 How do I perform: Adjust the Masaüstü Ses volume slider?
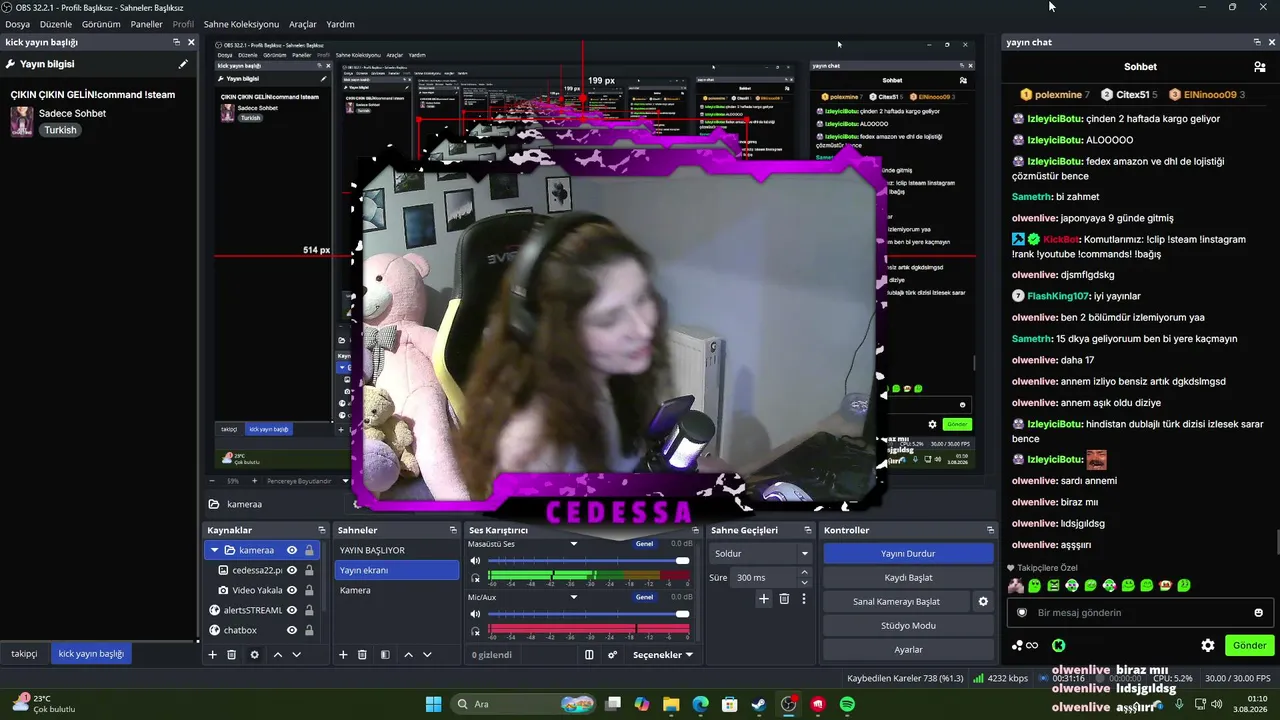(x=588, y=561)
